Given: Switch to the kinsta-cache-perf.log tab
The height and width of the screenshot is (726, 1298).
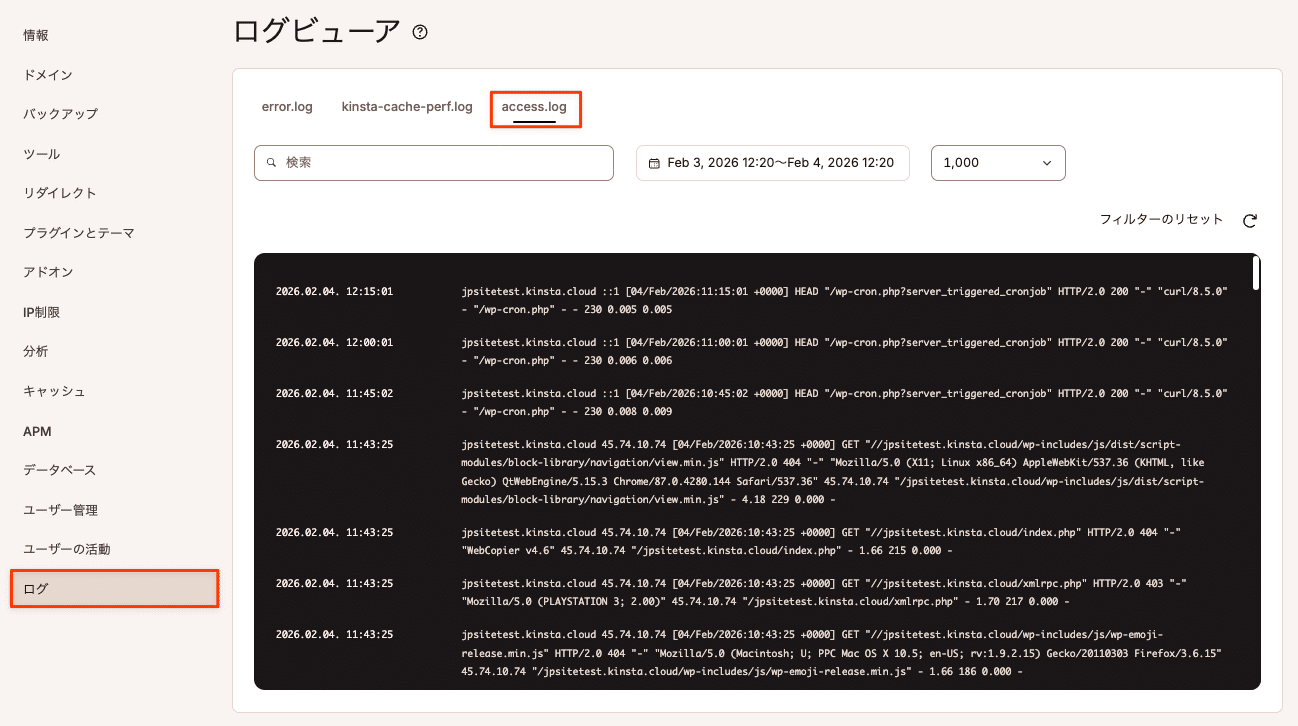Looking at the screenshot, I should [406, 106].
